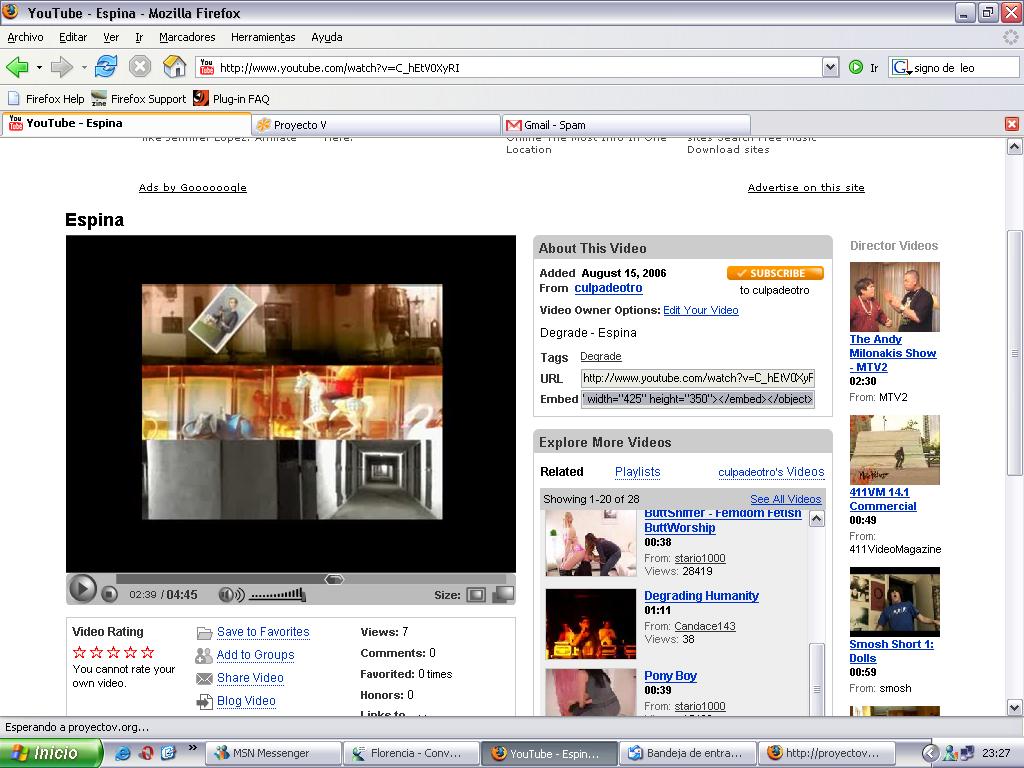Open the Degrading Humanity video thumbnail
Screen dimensions: 1024x768
(590, 623)
